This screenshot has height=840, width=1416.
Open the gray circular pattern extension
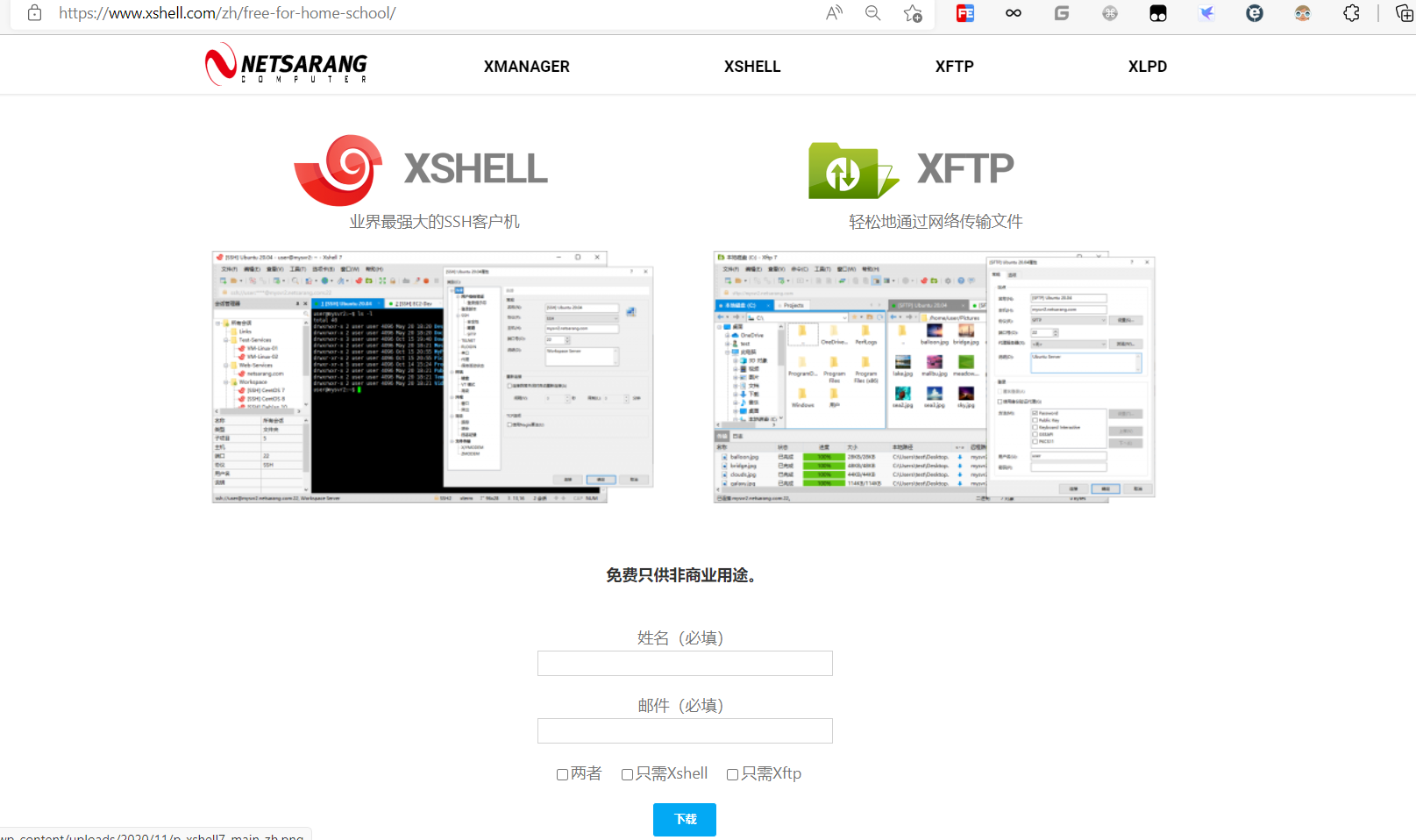tap(1110, 13)
